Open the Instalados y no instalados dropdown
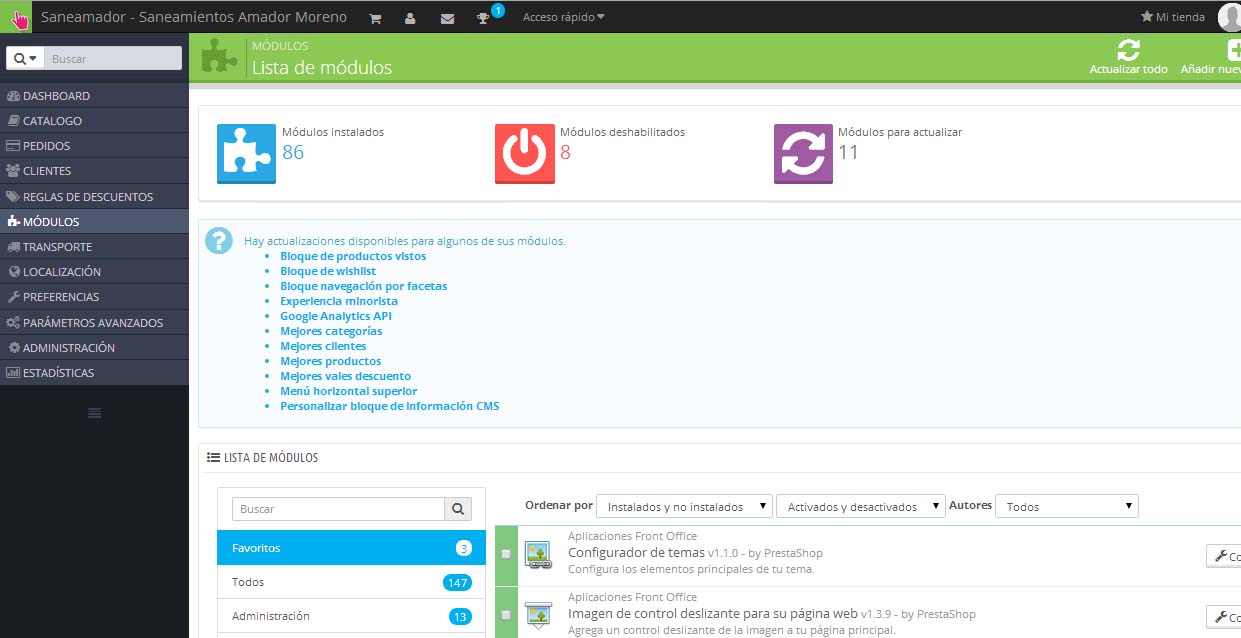1241x638 pixels. point(684,507)
